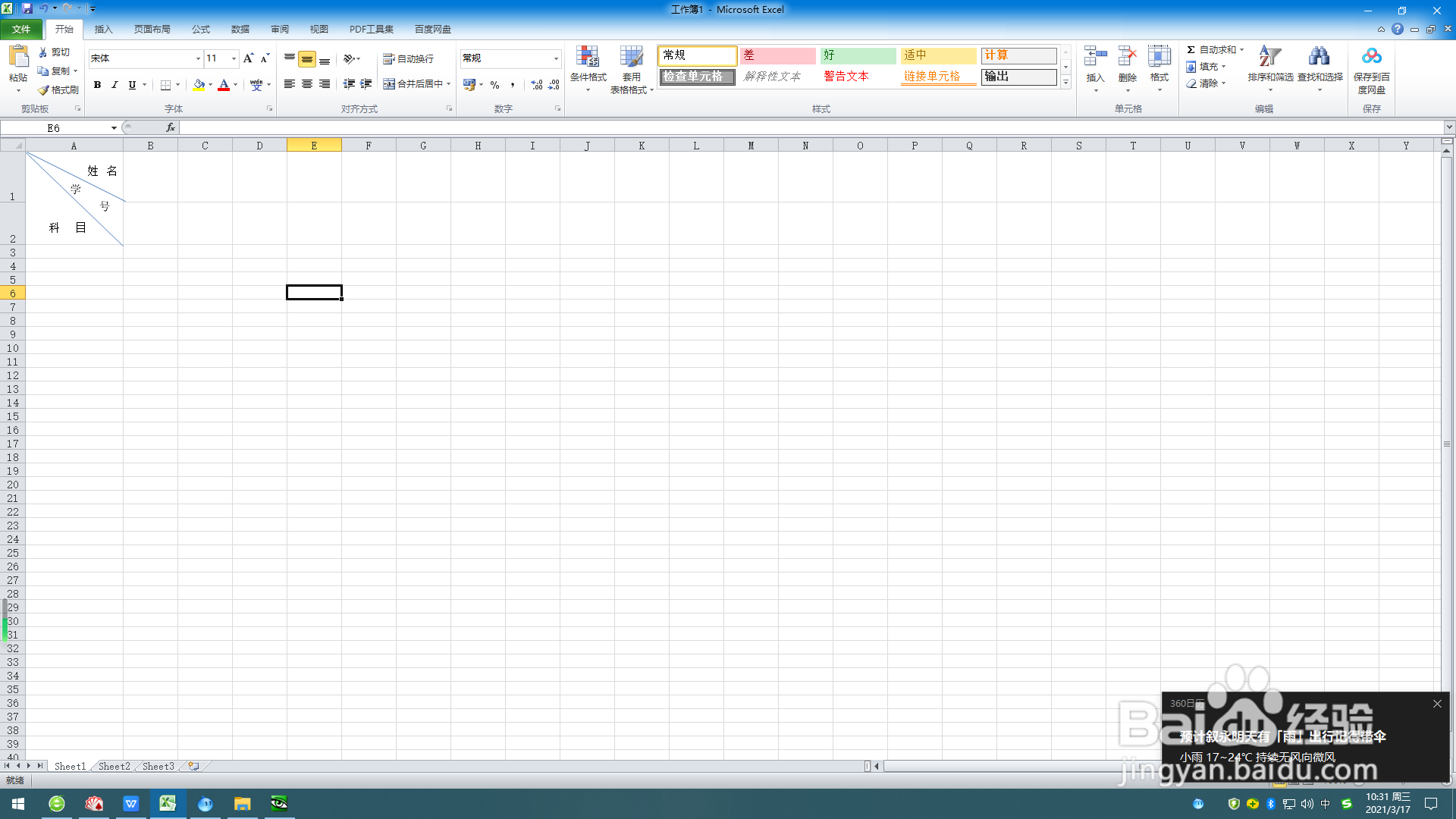
Task: Apply the Good (好) cell style
Action: (858, 55)
